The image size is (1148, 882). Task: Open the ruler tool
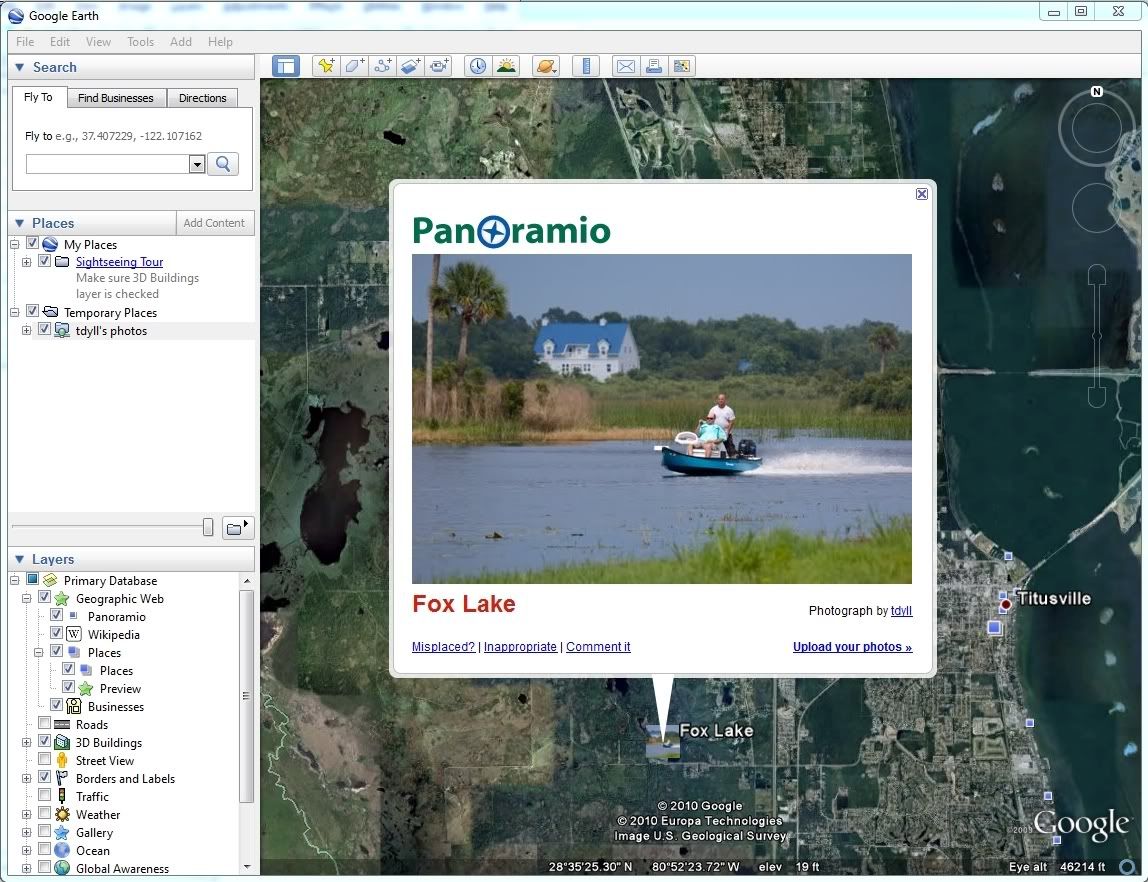[x=586, y=67]
